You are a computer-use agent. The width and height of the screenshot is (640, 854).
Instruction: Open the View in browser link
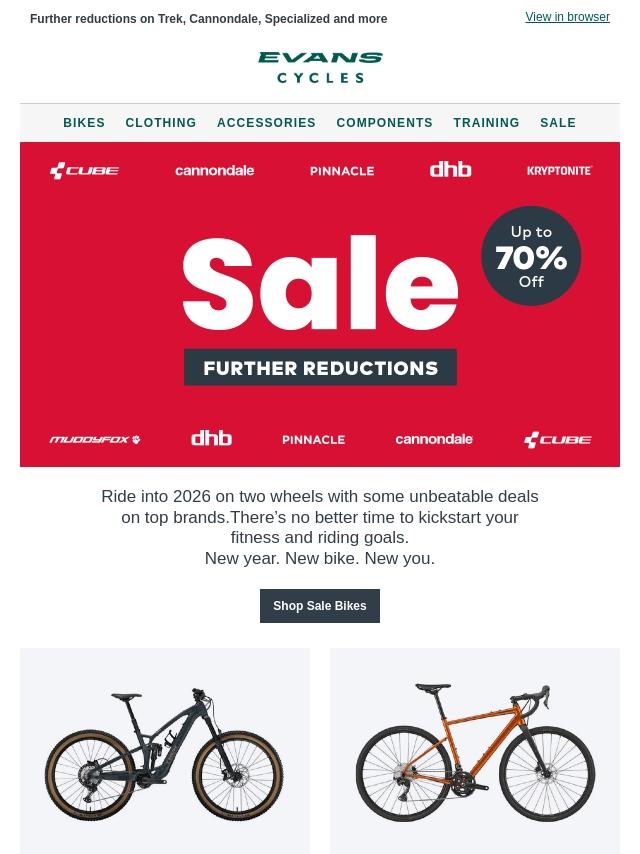point(568,17)
